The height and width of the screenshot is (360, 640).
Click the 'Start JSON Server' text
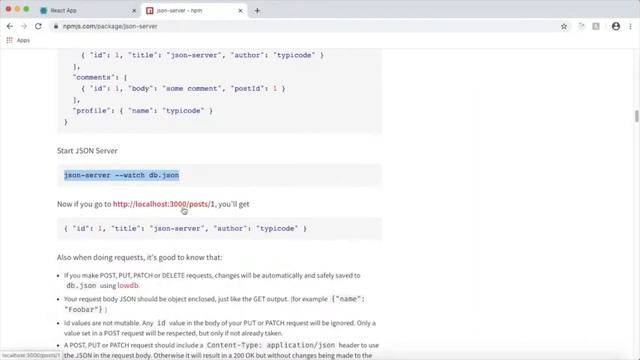[x=87, y=151]
